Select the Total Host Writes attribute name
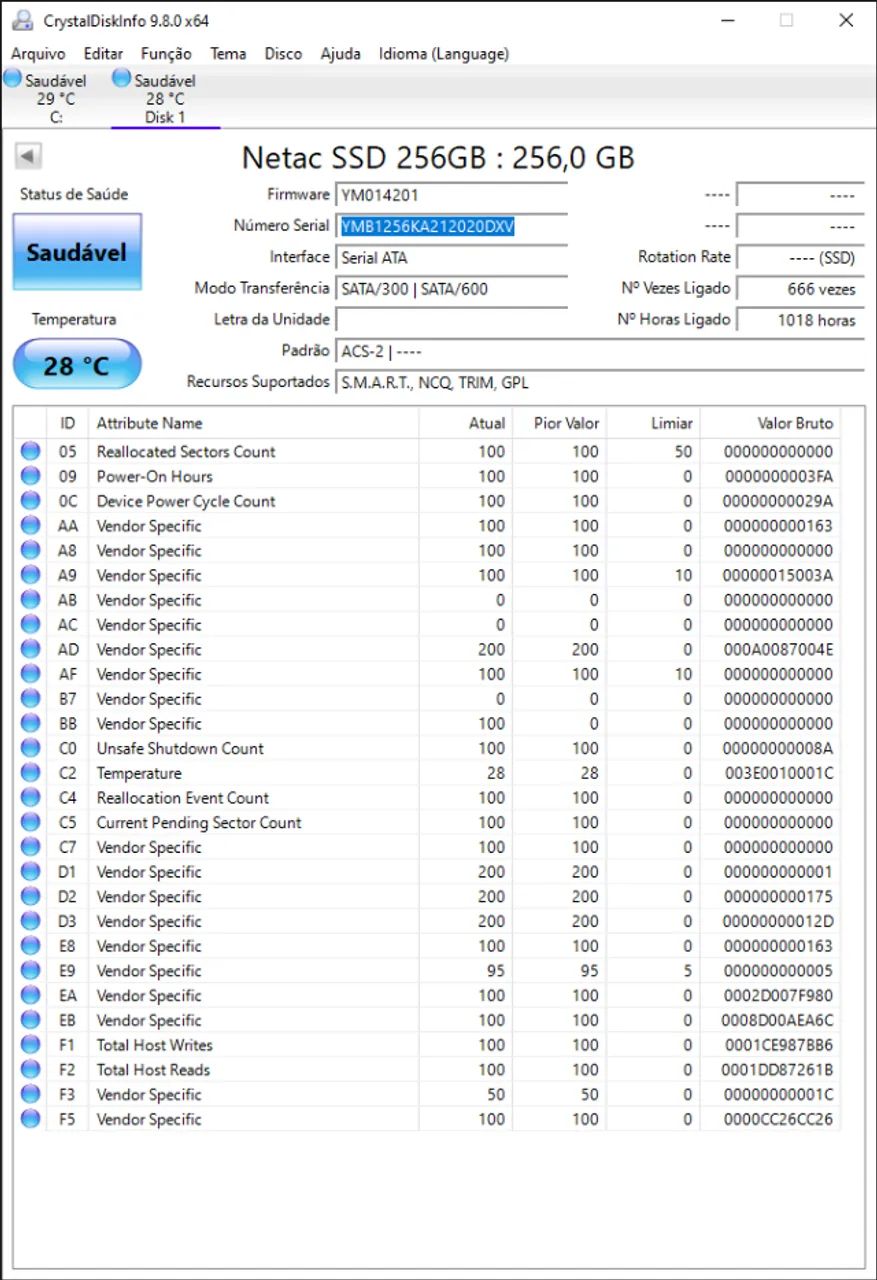The image size is (877, 1280). click(154, 1045)
